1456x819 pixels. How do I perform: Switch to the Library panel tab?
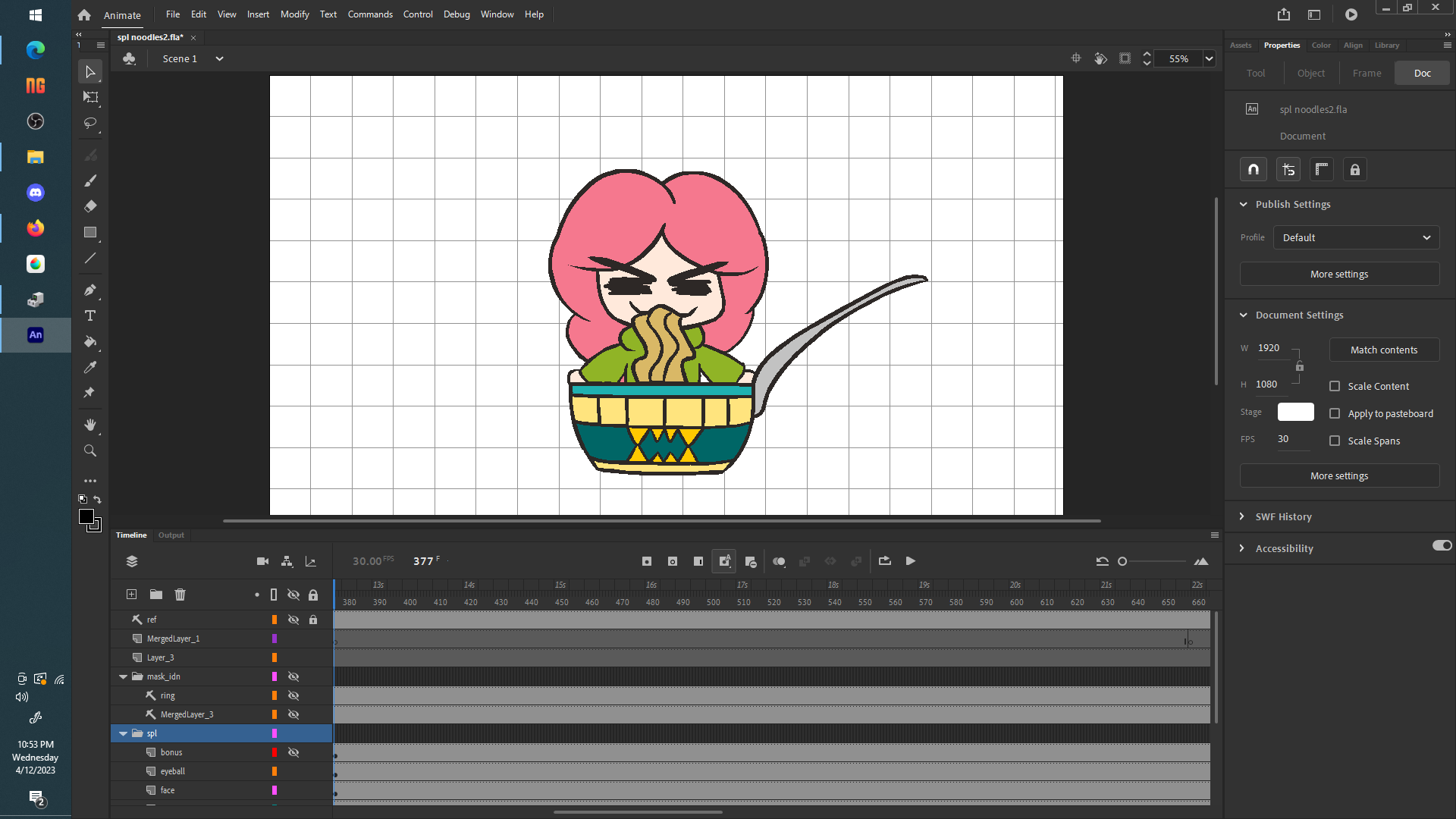(1387, 45)
